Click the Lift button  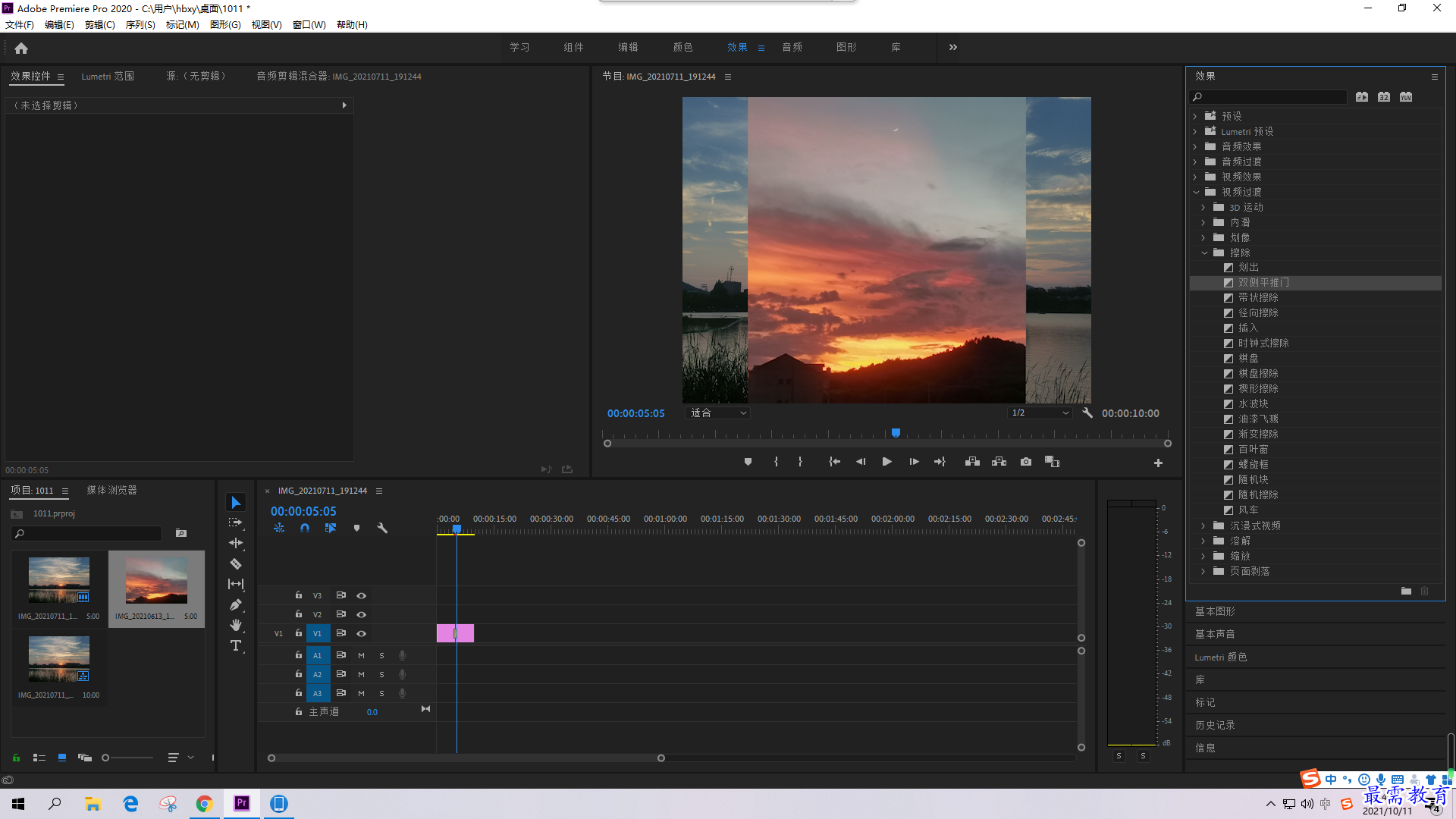coord(972,462)
